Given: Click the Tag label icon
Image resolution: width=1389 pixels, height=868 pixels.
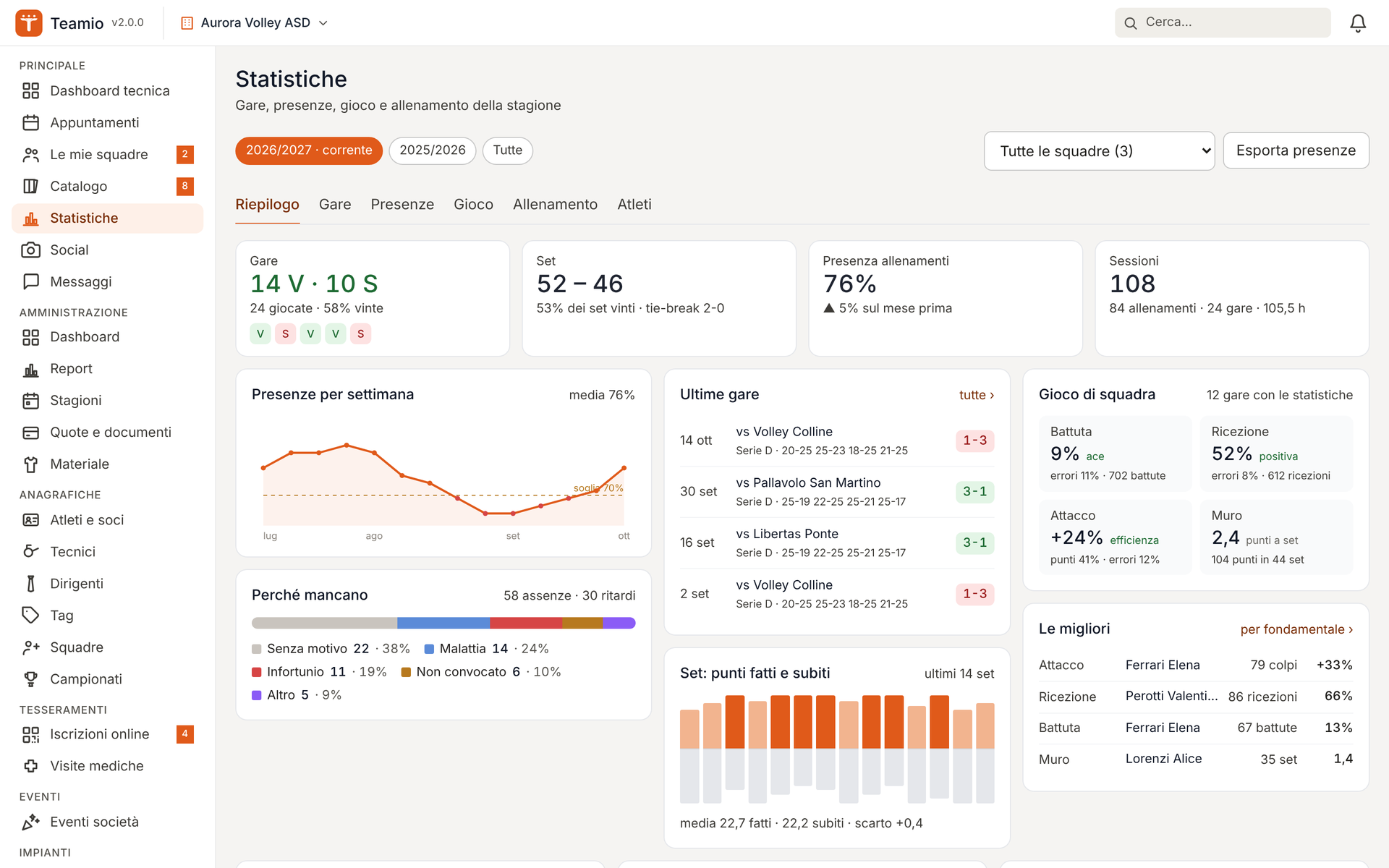Looking at the screenshot, I should coord(30,615).
